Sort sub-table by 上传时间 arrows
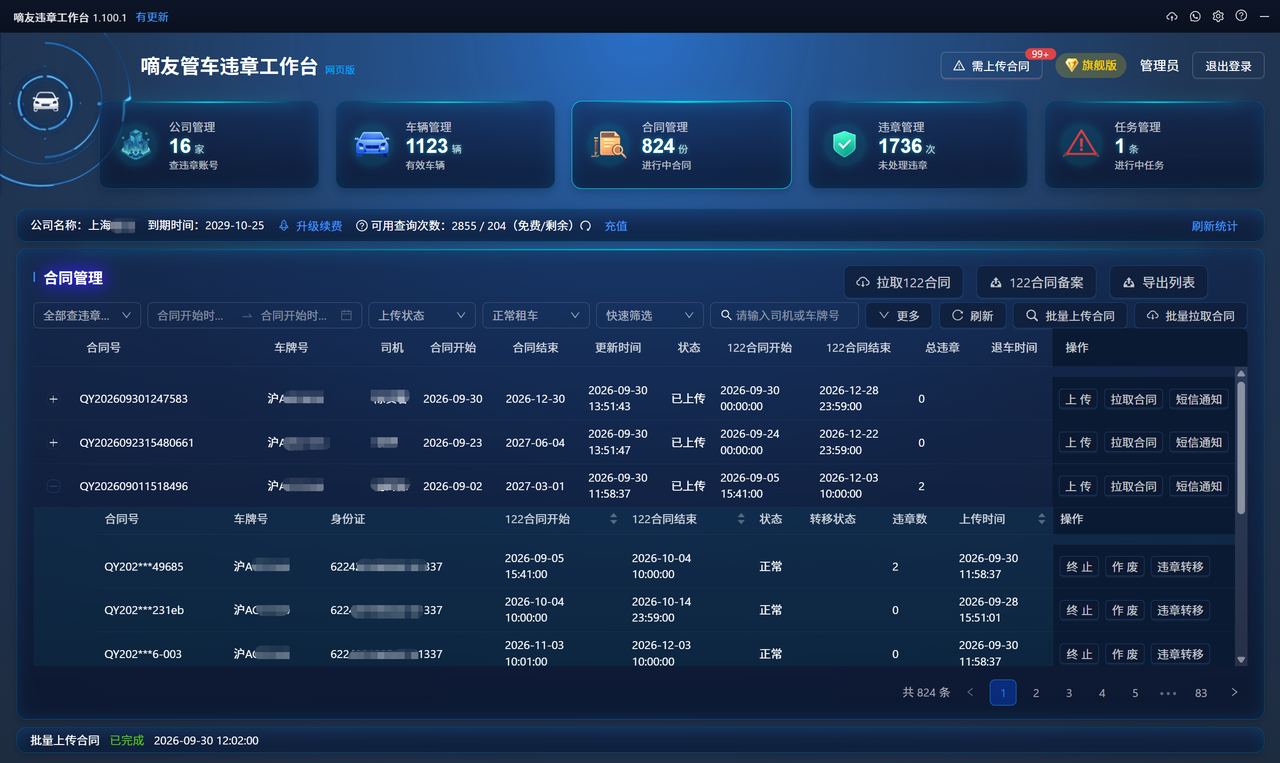This screenshot has width=1280, height=763. pyautogui.click(x=1041, y=519)
